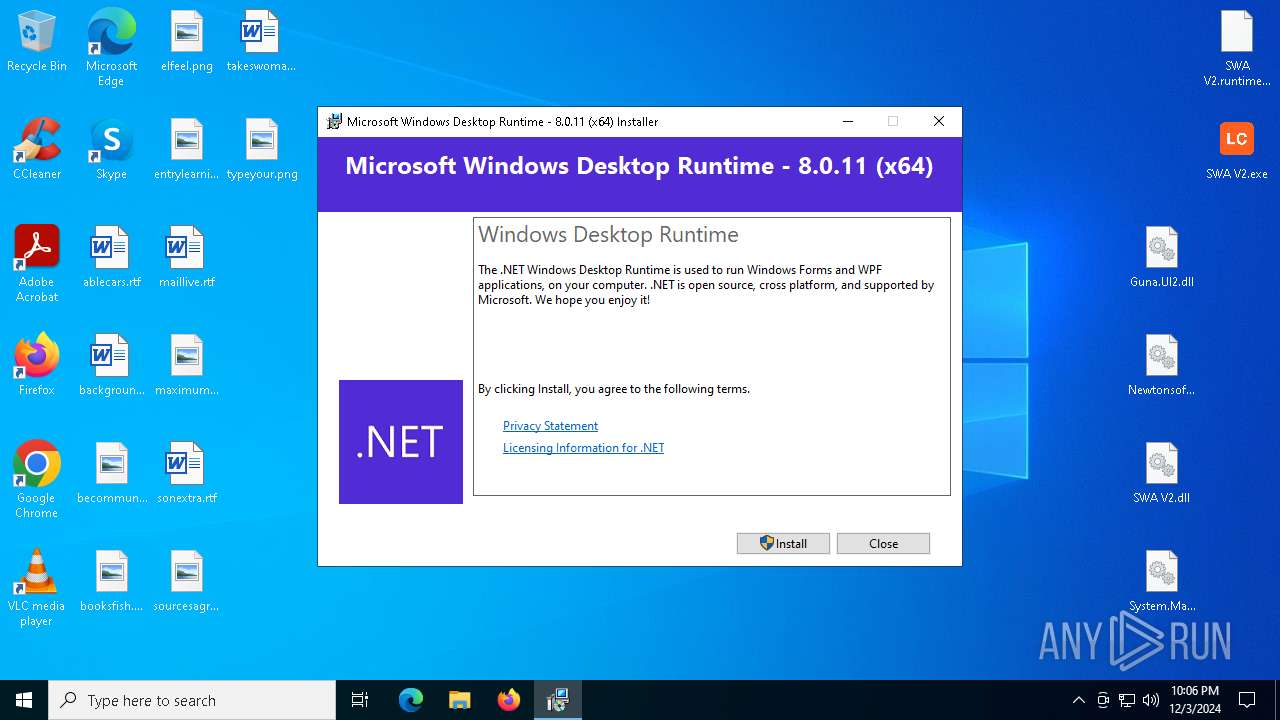Select the Firefox desktop shortcut
Screen dimensions: 1280x720
pyautogui.click(x=37, y=366)
